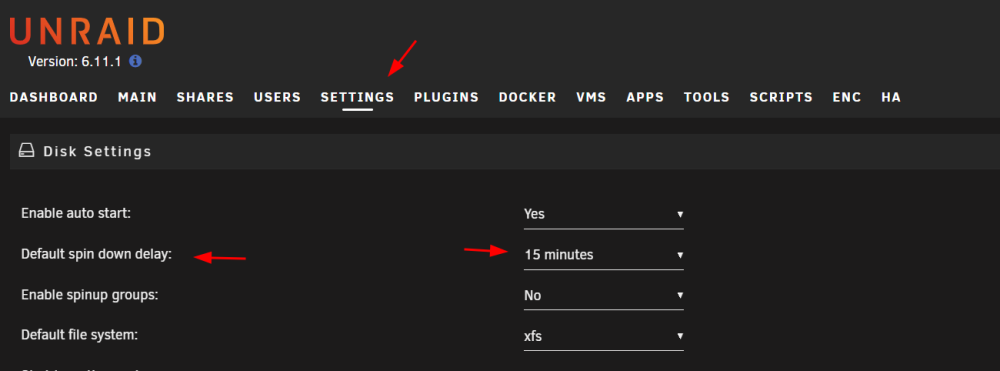Open the Default spin down delay dropdown
This screenshot has width=1000, height=371.
pos(603,255)
